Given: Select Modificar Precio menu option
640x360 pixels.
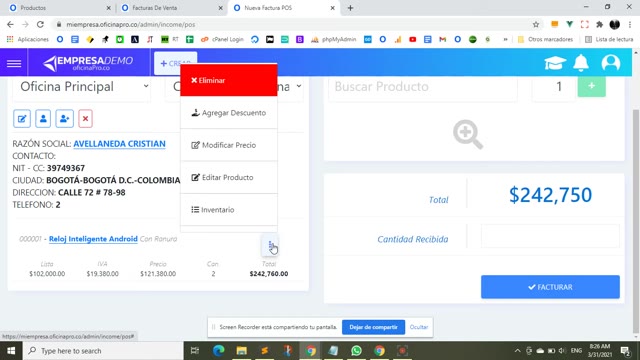Looking at the screenshot, I should pos(229,145).
